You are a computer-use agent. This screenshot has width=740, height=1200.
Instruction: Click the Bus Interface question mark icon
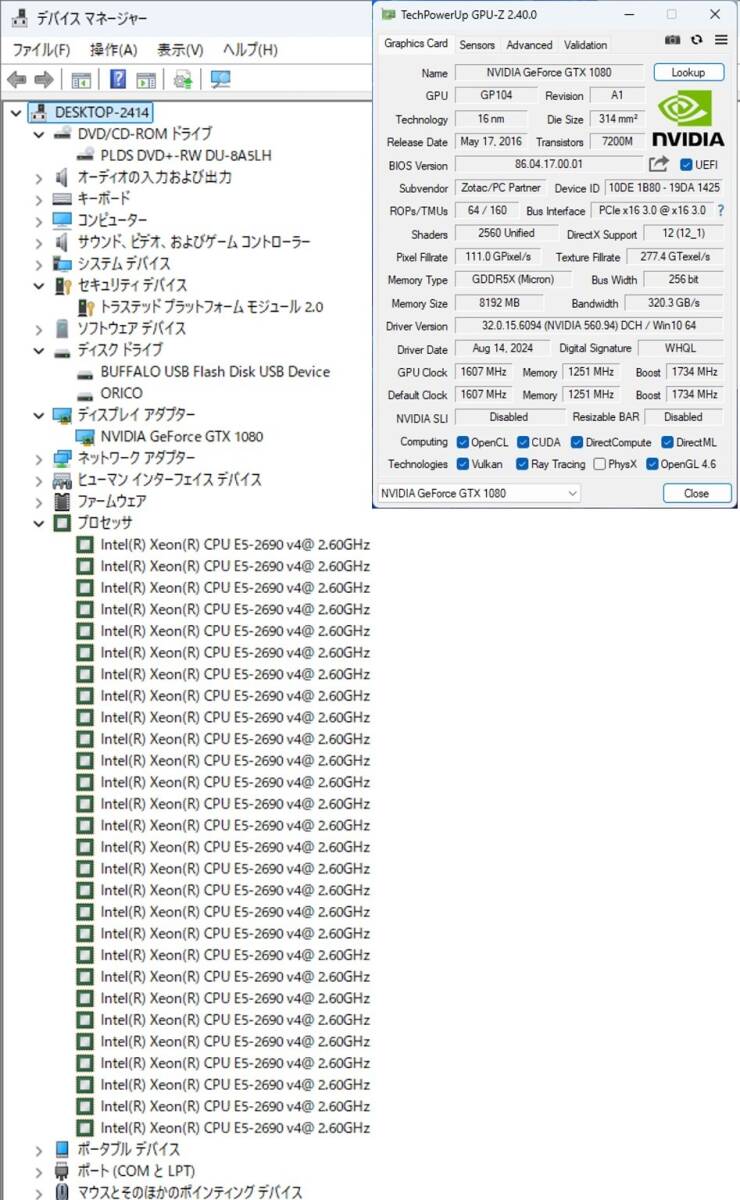[720, 210]
